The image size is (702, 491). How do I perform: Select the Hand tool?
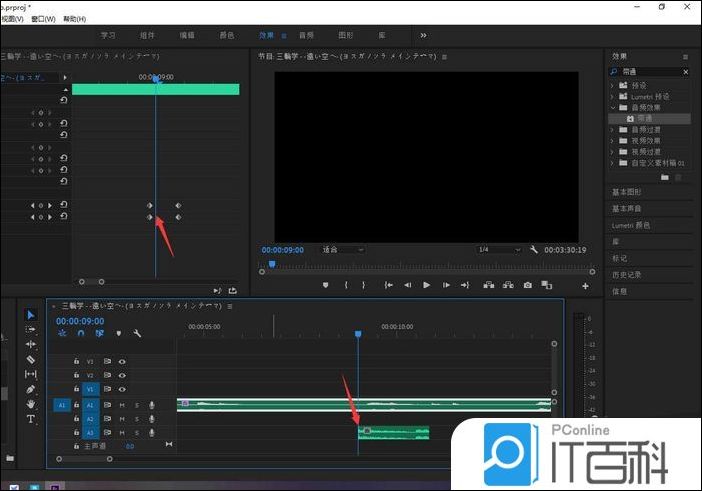30,404
